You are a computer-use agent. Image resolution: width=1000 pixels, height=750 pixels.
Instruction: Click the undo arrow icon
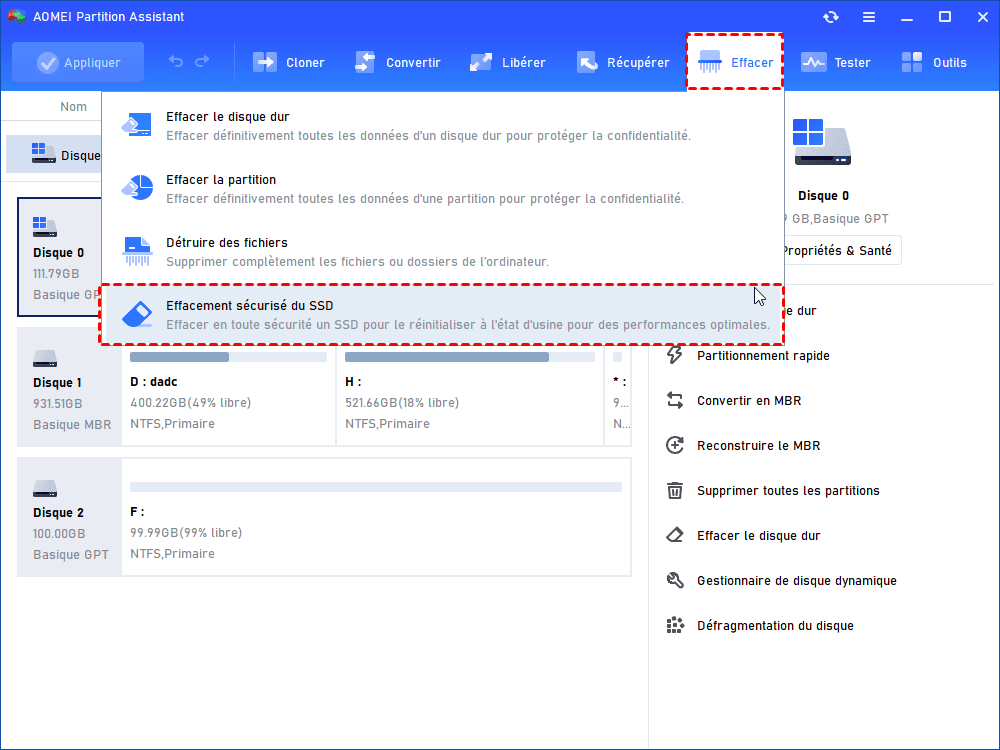(176, 62)
